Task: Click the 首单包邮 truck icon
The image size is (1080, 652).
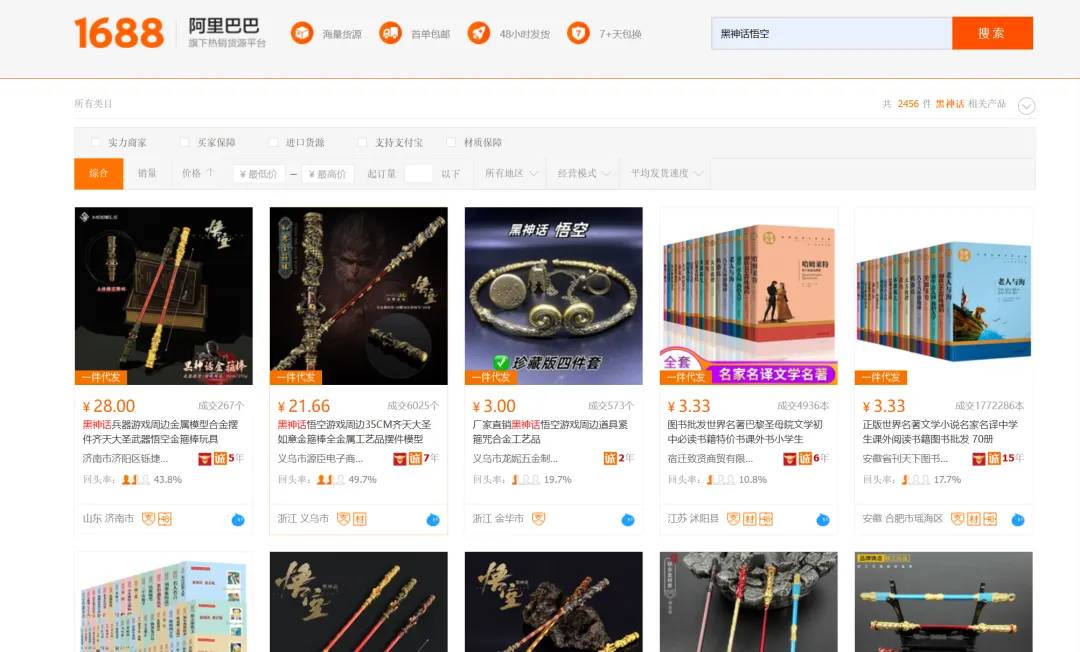Action: point(390,32)
